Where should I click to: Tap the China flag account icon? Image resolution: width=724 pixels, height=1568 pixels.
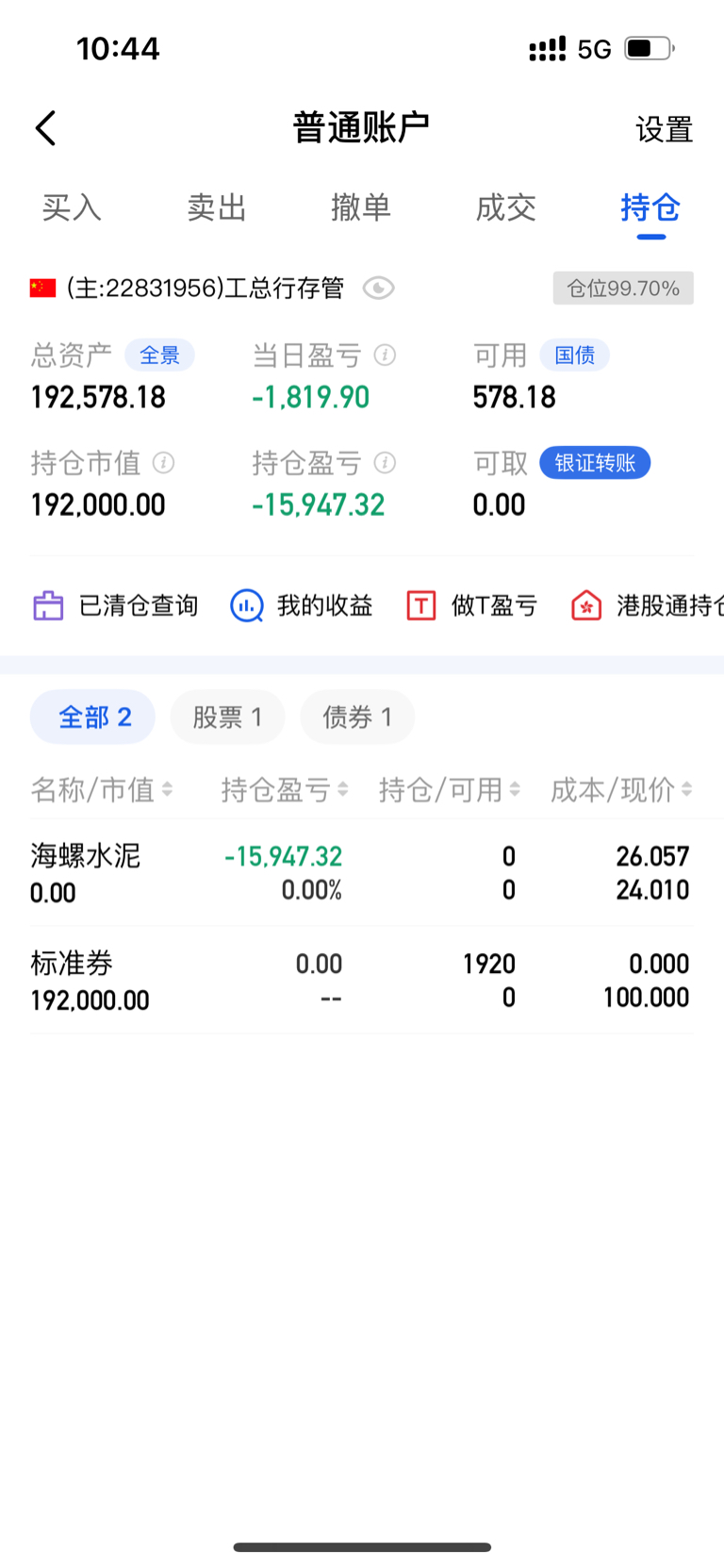click(42, 288)
